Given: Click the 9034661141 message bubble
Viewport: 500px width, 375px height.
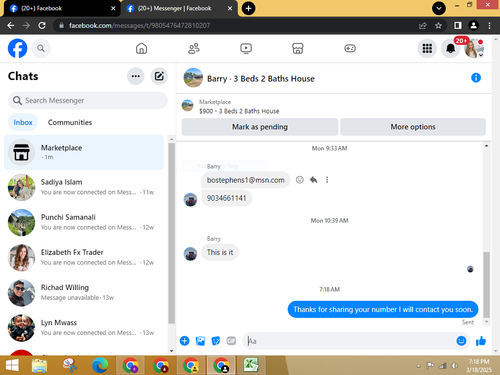Looking at the screenshot, I should [x=226, y=198].
